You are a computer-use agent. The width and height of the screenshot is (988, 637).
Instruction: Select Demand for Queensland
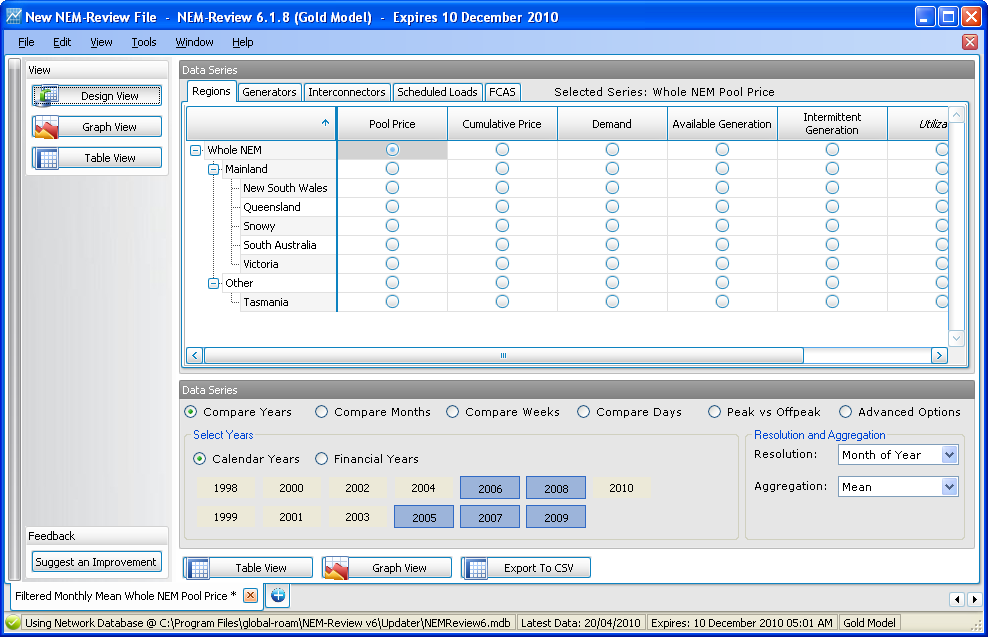point(612,207)
